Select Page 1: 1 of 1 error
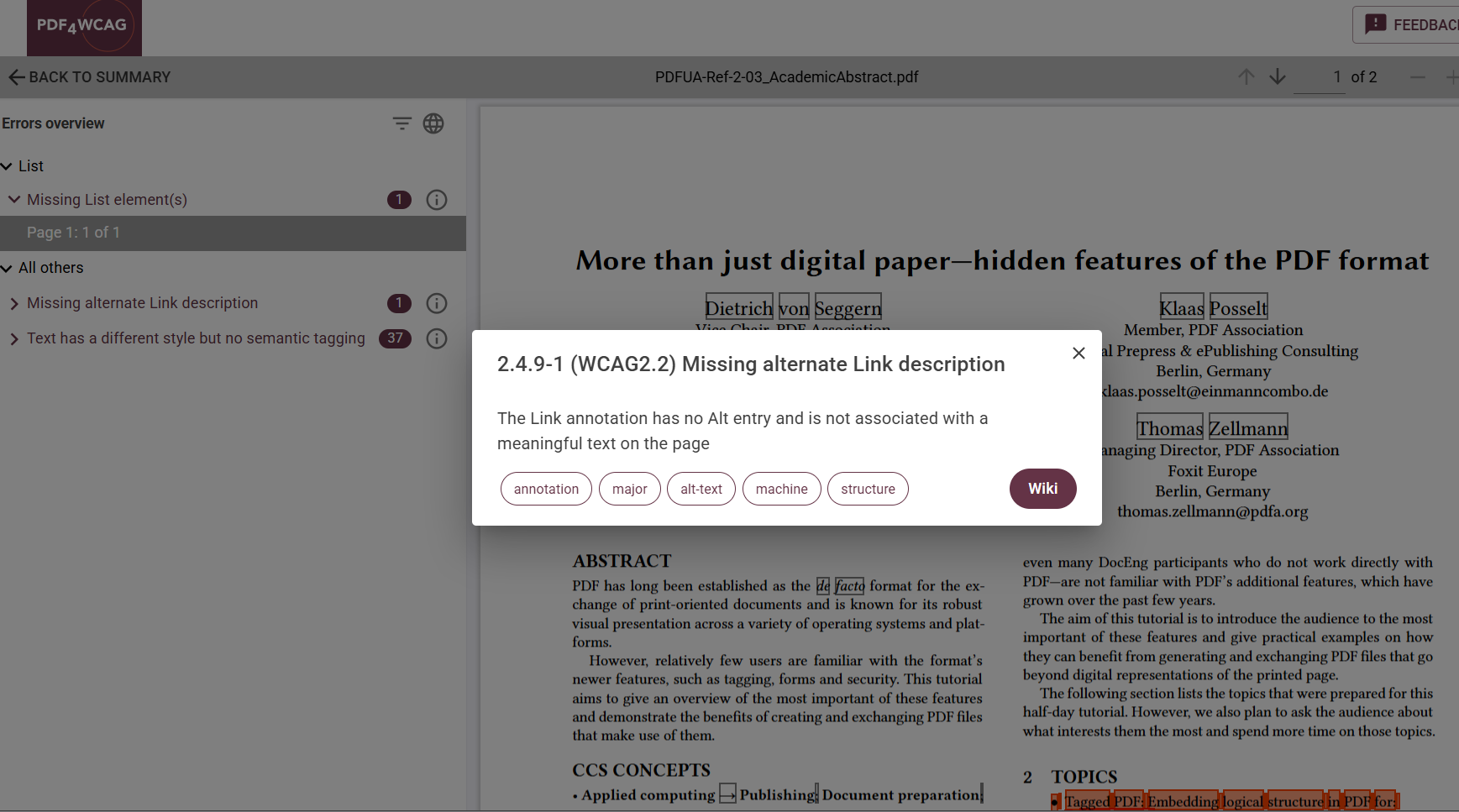Image resolution: width=1459 pixels, height=812 pixels. point(73,233)
